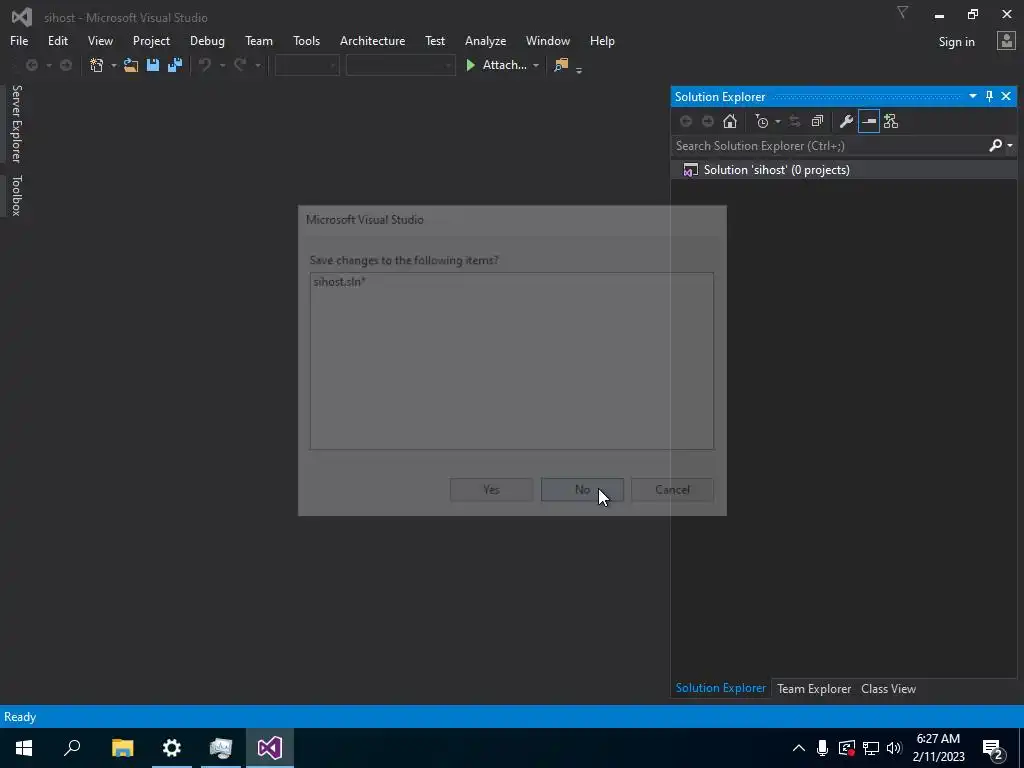Viewport: 1024px width, 768px height.
Task: Click the Solution Explorer search magnifier icon
Action: (995, 146)
